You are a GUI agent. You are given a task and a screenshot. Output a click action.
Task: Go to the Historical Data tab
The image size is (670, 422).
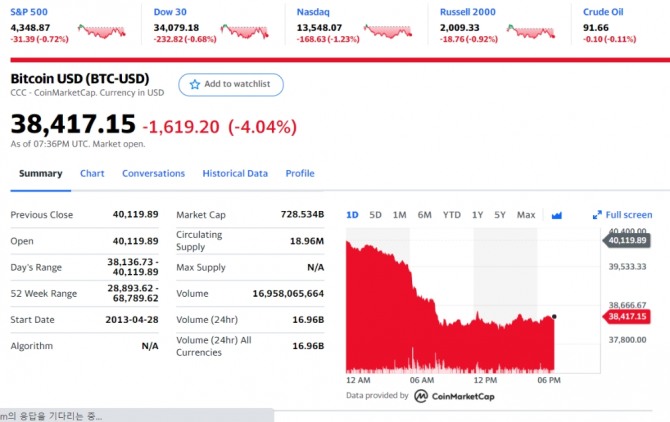tap(235, 173)
